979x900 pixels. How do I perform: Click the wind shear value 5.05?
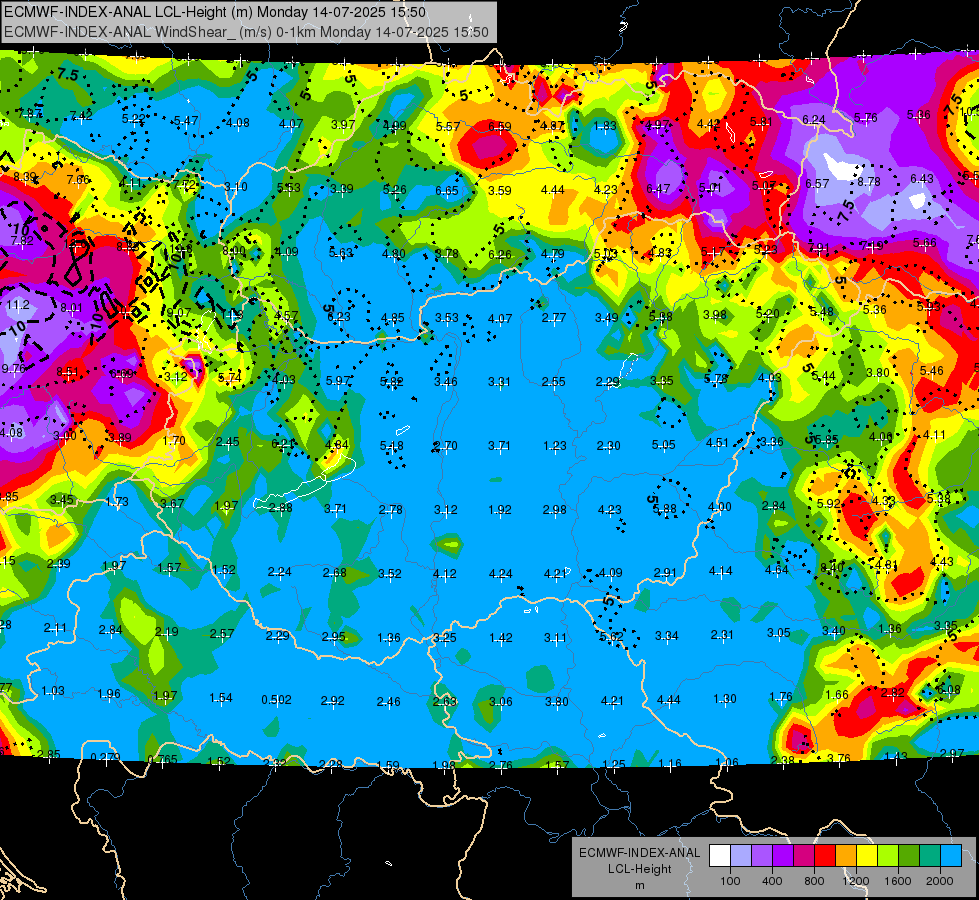tap(664, 444)
